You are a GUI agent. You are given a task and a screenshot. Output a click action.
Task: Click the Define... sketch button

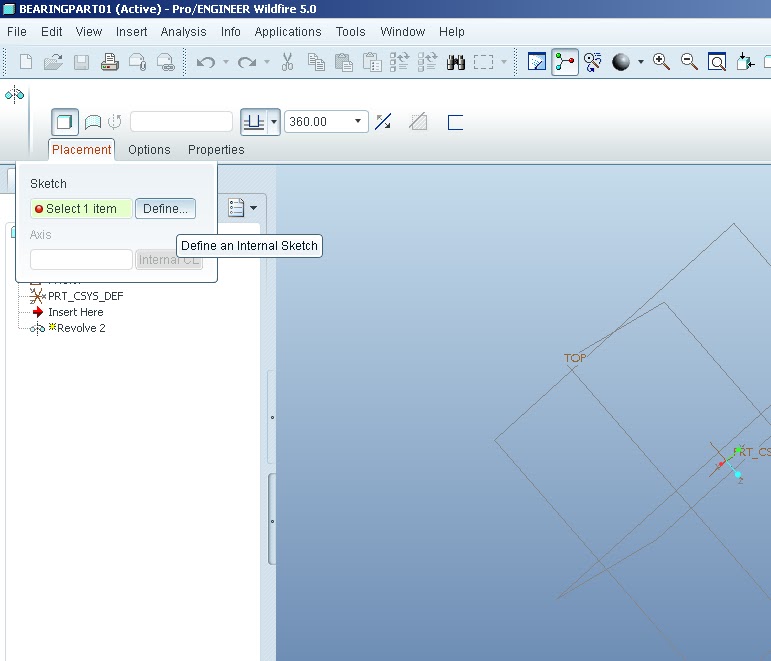[165, 209]
